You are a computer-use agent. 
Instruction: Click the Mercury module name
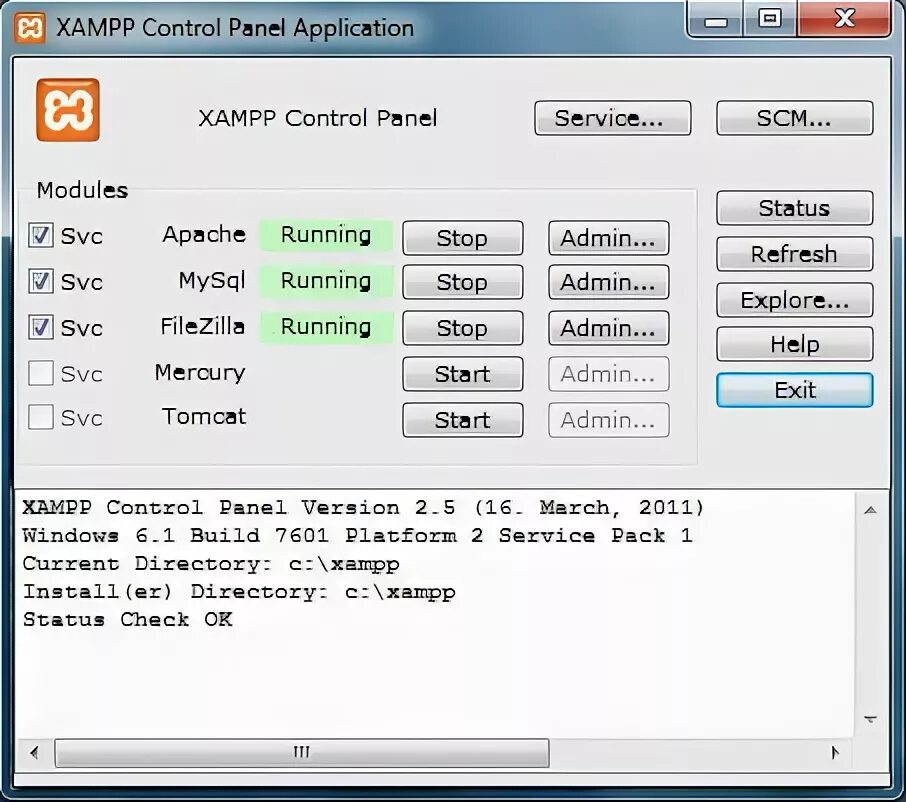(x=200, y=373)
